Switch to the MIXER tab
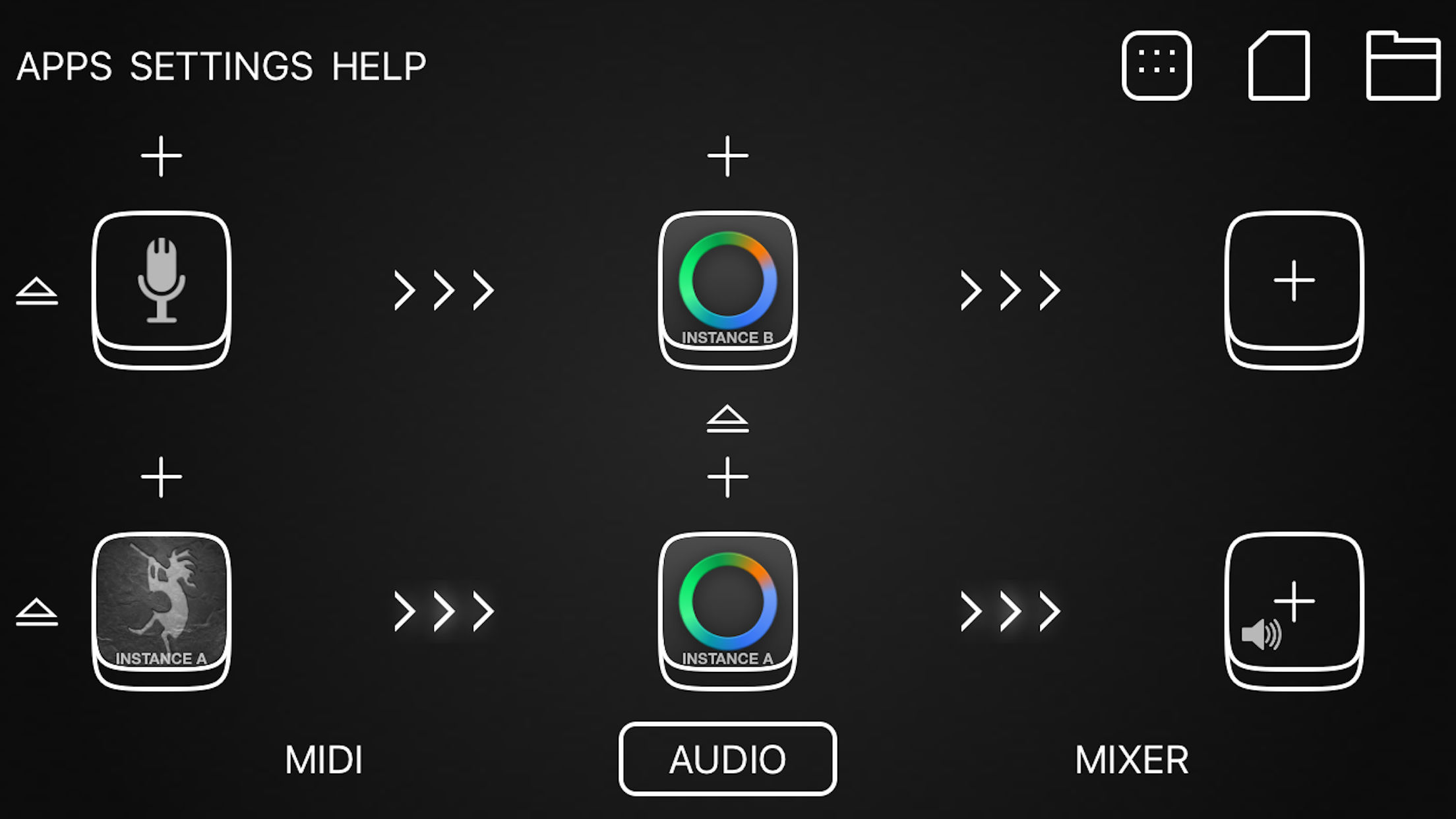Screen dimensions: 1456x819 point(1132,760)
